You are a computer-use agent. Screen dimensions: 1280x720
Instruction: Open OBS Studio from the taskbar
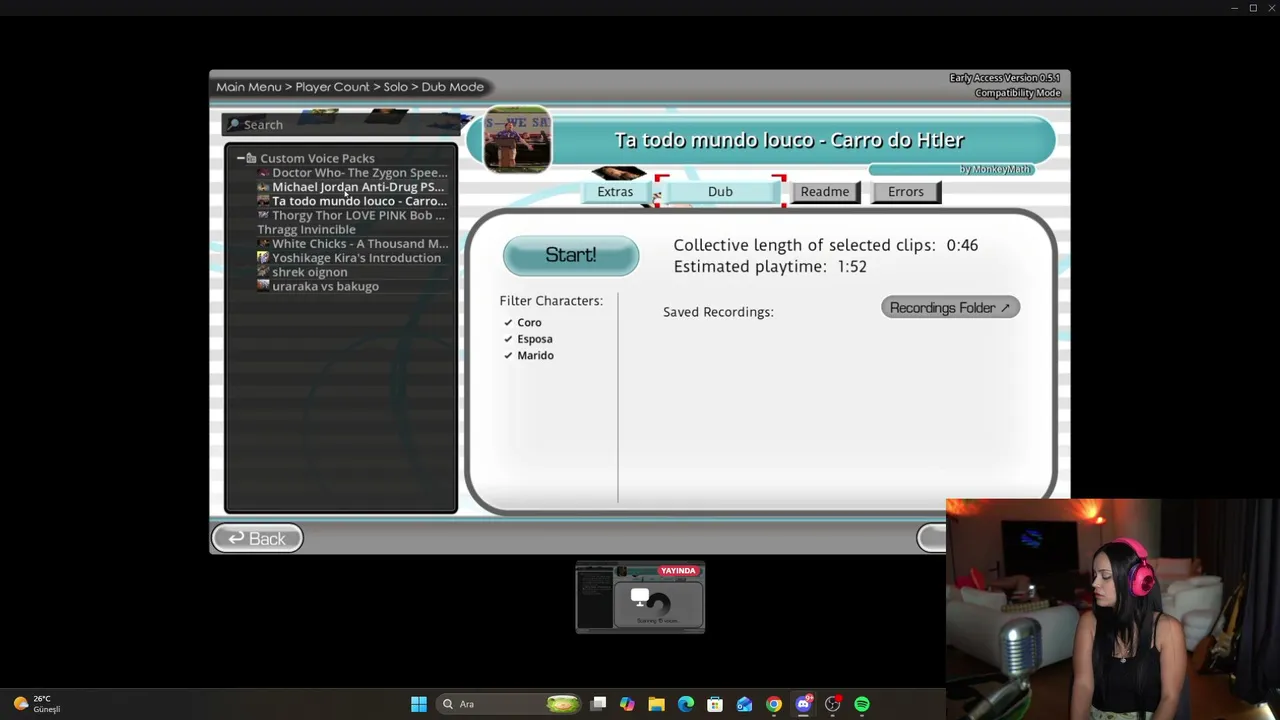point(832,704)
